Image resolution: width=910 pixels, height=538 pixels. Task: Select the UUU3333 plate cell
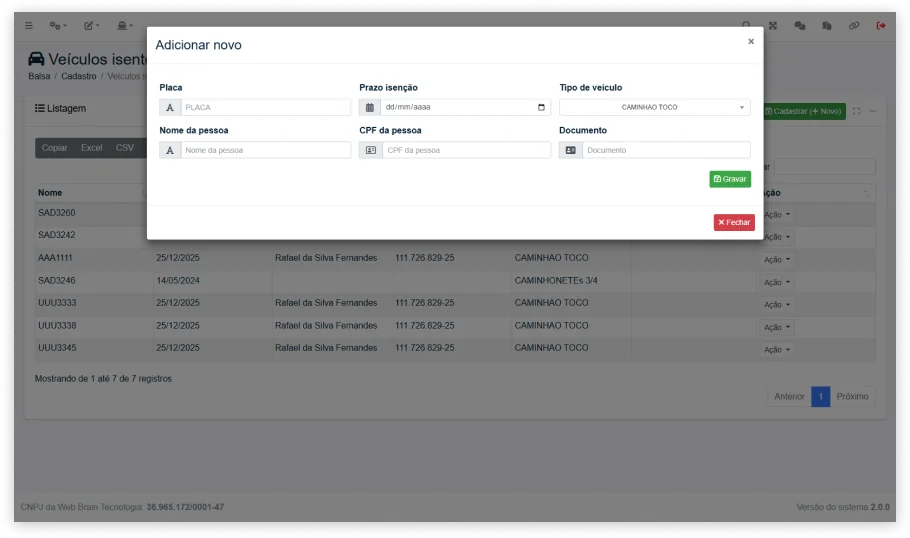pos(57,303)
